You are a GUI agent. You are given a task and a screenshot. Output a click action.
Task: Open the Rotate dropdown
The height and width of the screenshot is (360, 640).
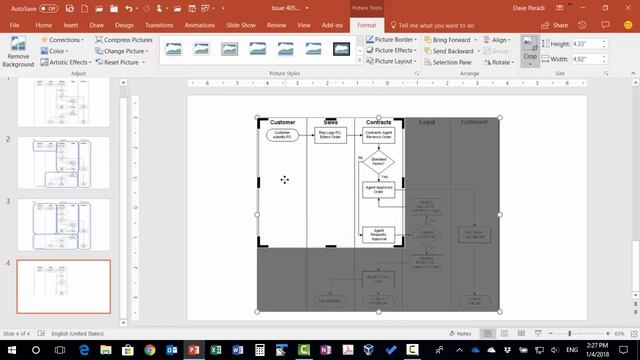click(499, 62)
